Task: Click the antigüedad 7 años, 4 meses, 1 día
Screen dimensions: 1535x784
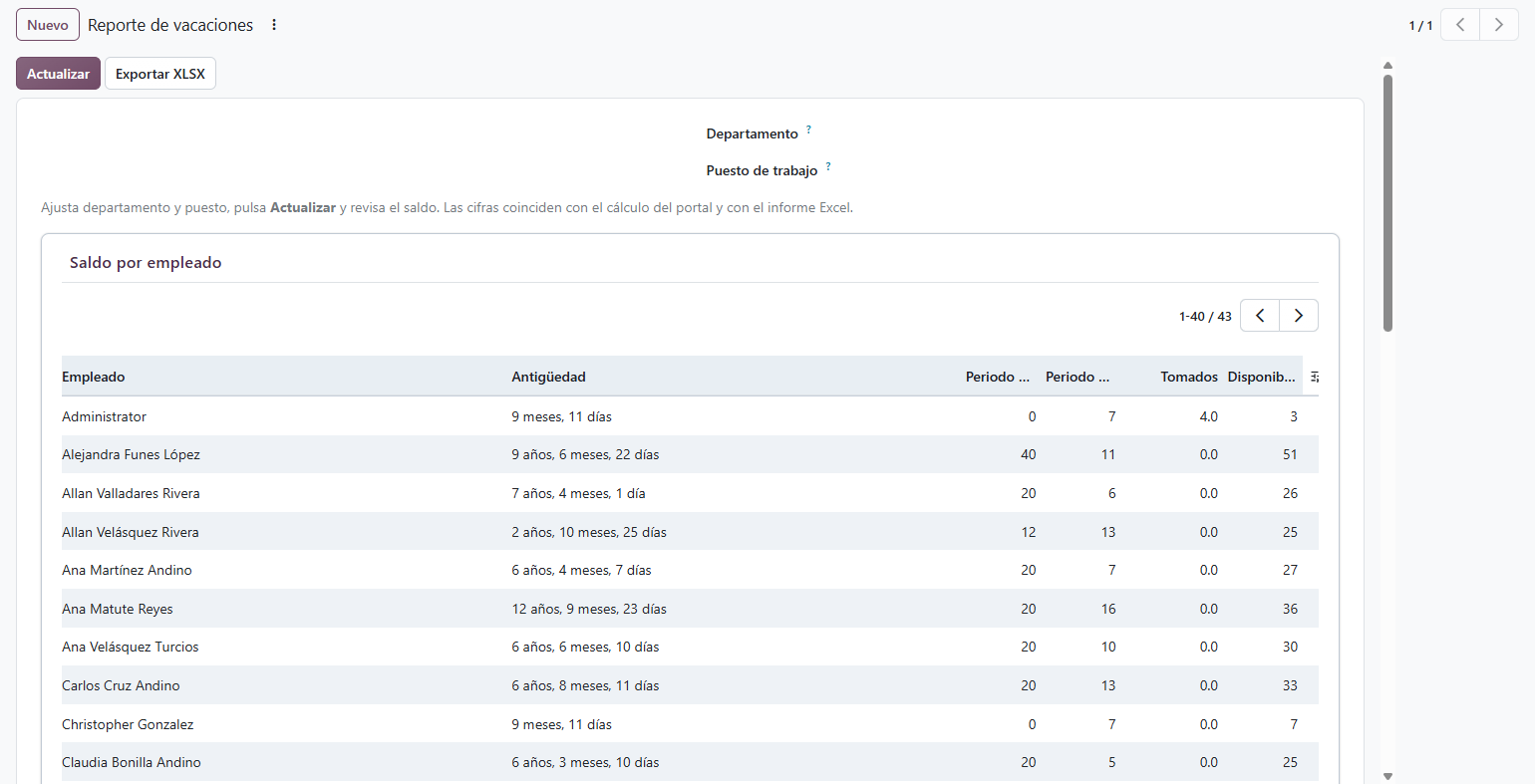Action: [578, 493]
